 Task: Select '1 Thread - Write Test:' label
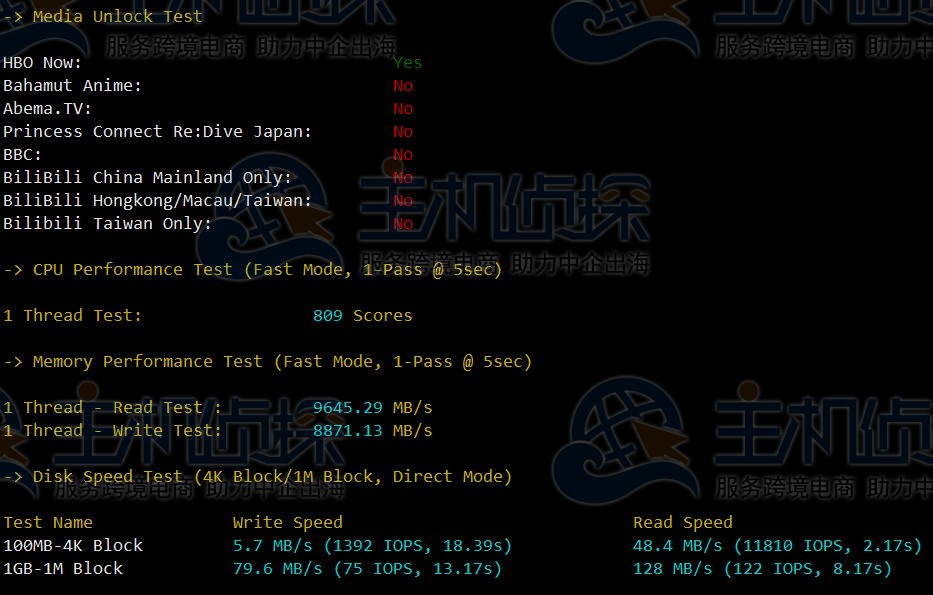tap(112, 431)
